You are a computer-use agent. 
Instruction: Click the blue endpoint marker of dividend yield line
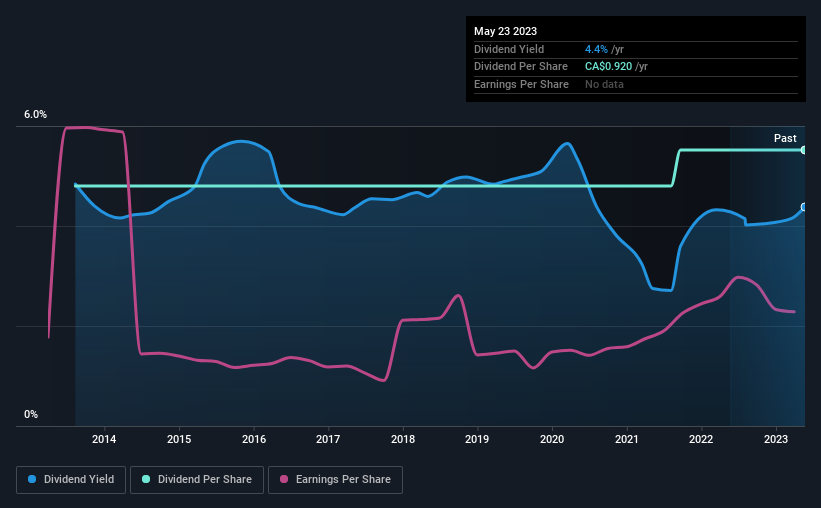pos(804,207)
